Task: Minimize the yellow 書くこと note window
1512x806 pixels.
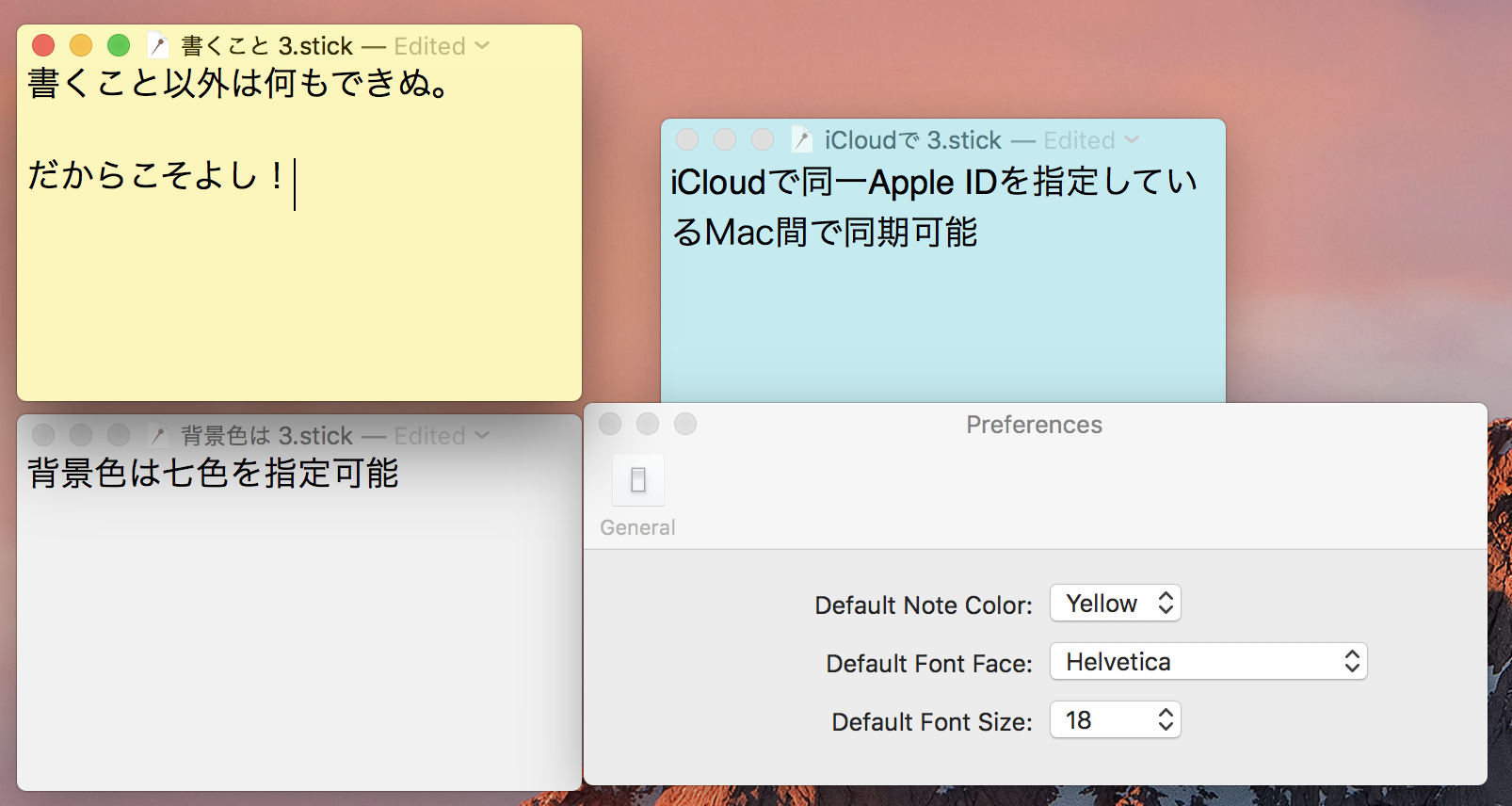Action: click(81, 45)
